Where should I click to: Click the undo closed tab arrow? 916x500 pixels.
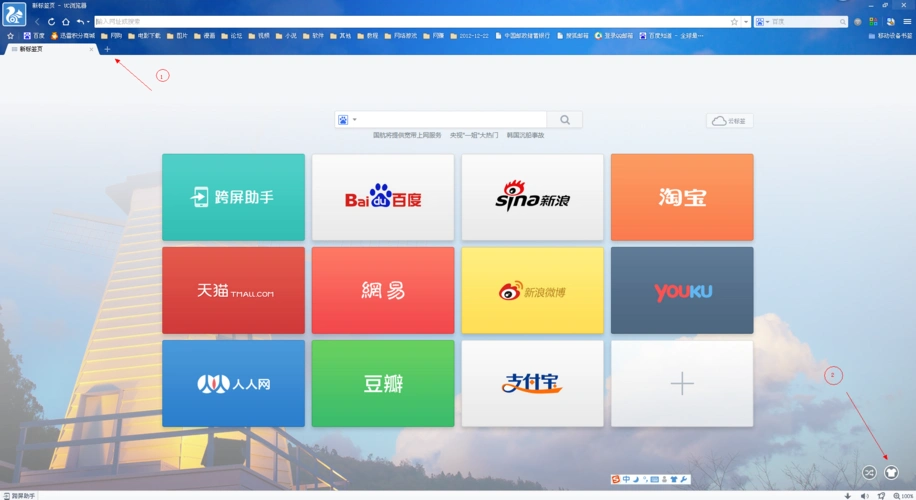pos(80,22)
